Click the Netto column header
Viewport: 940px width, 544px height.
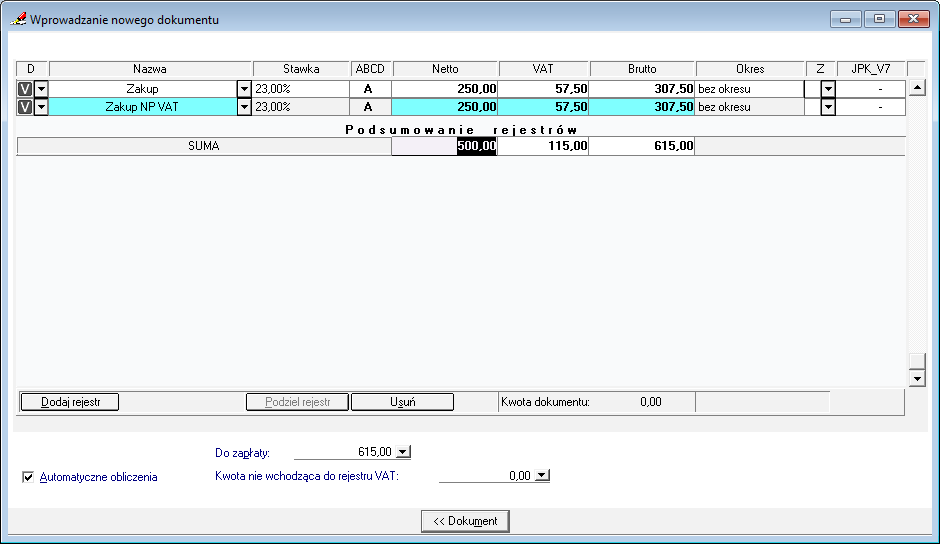point(445,69)
